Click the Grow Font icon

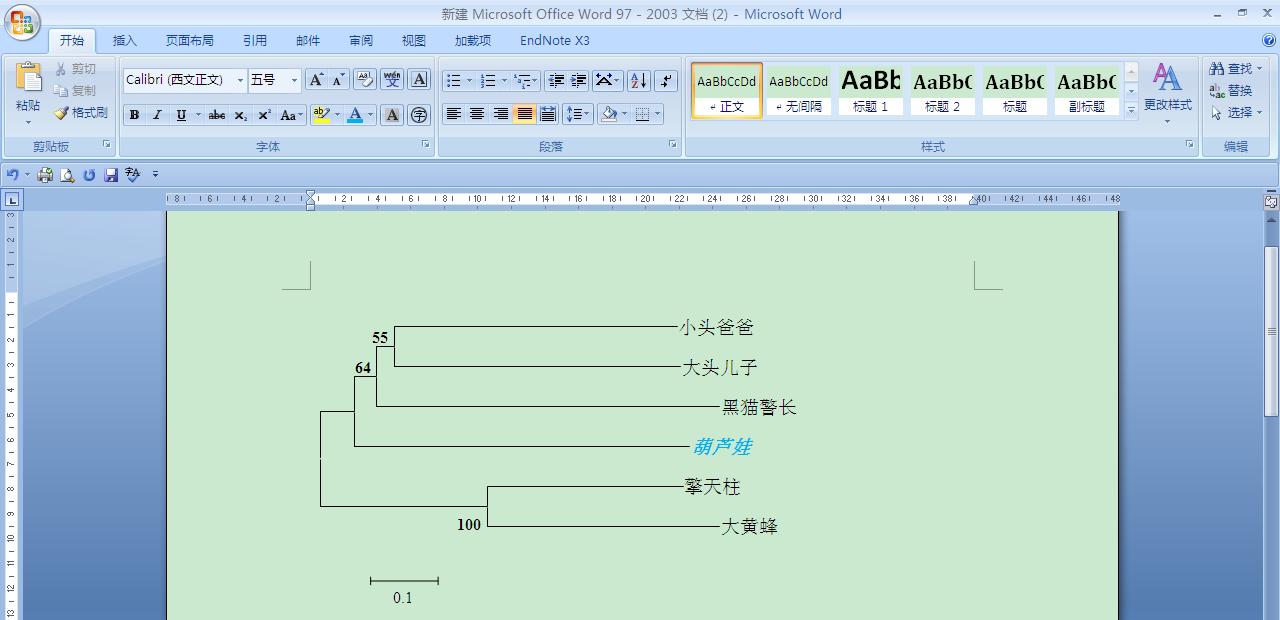(x=315, y=80)
